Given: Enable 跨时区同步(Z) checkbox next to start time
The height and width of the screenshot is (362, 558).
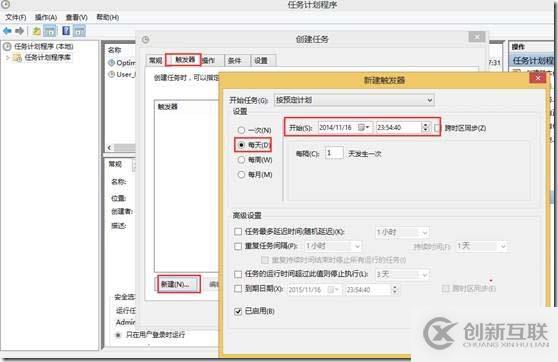Looking at the screenshot, I should (x=437, y=128).
